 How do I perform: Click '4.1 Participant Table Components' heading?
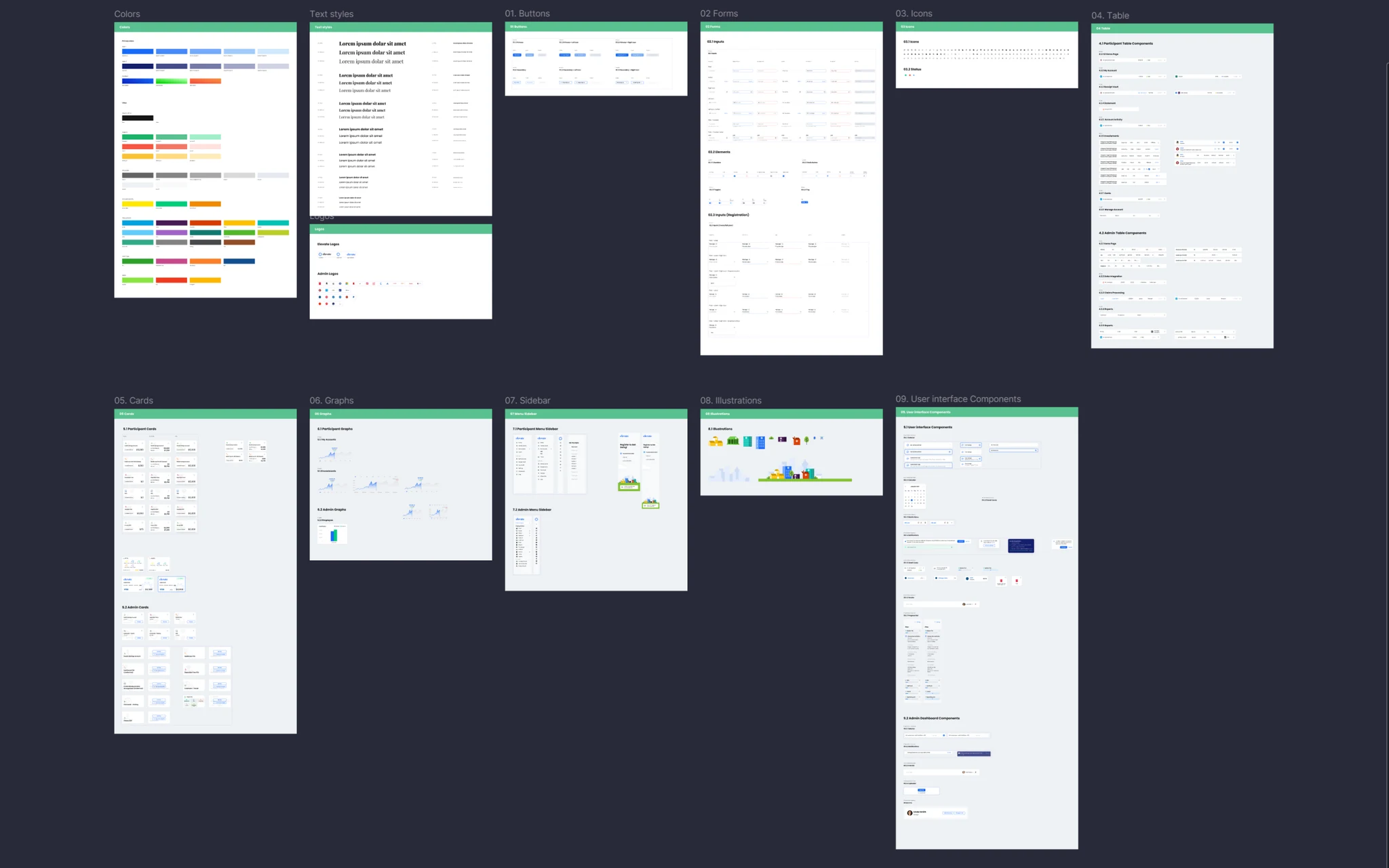(x=1126, y=43)
